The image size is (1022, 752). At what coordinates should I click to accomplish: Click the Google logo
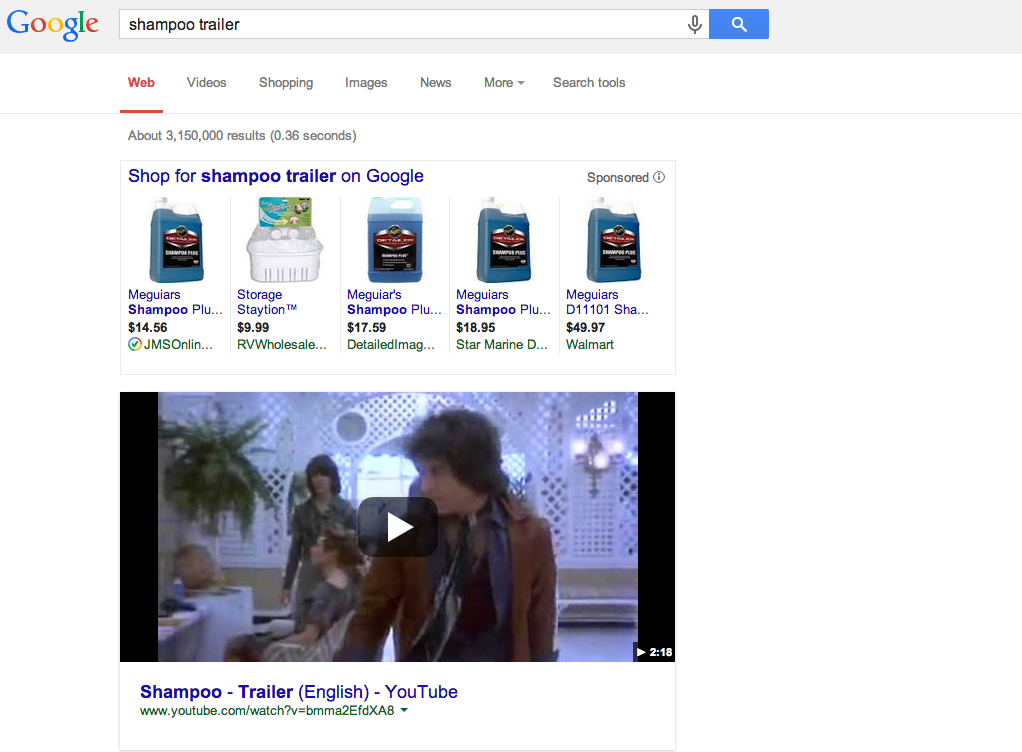53,25
